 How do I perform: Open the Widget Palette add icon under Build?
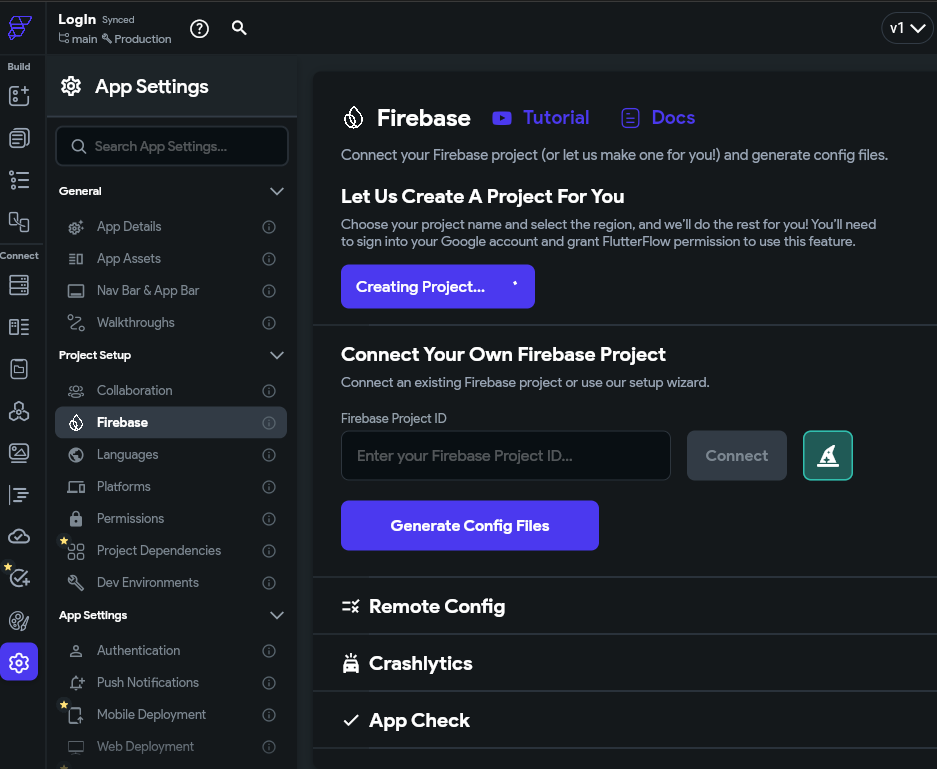(x=19, y=96)
